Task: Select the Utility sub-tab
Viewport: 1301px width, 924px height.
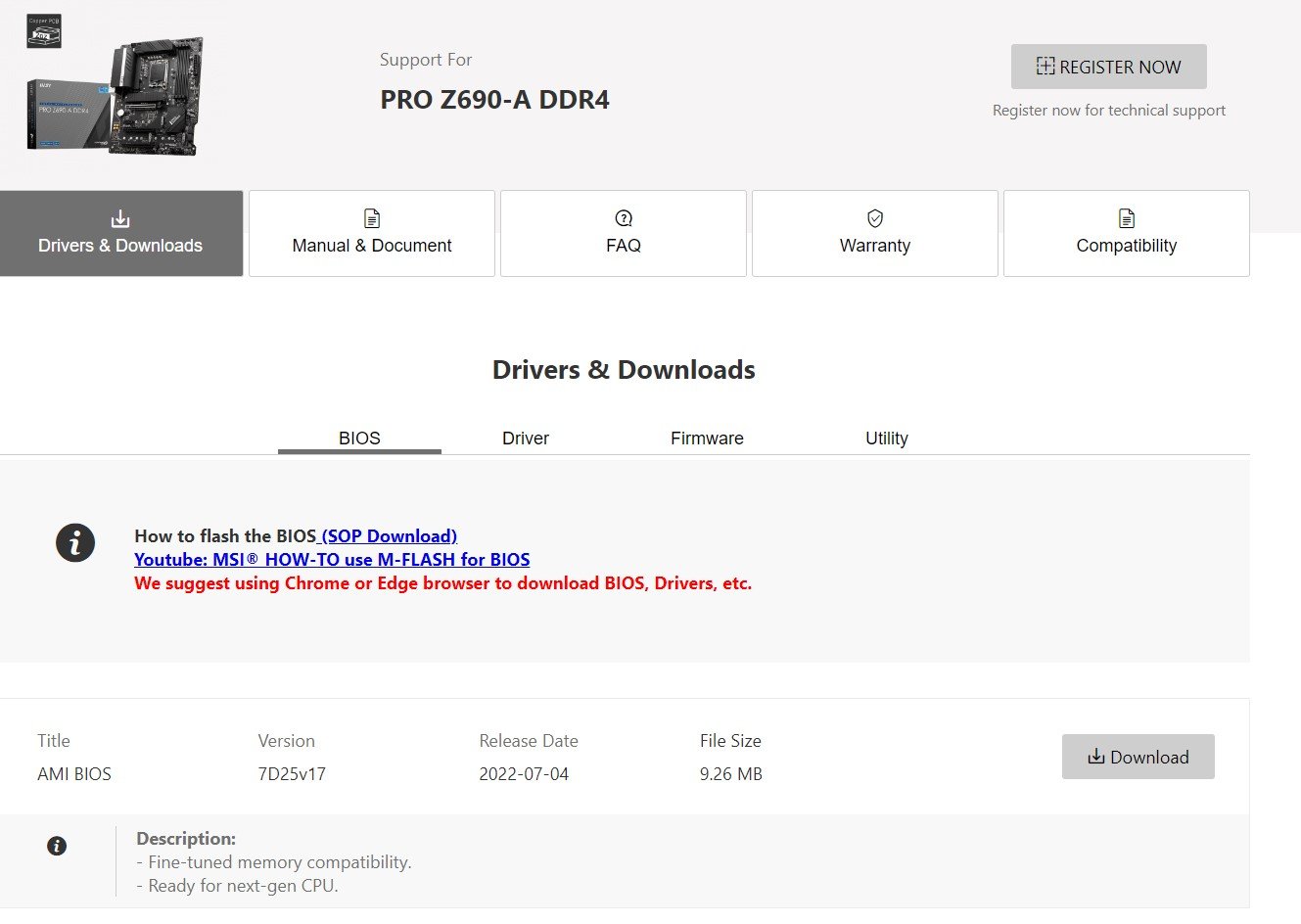Action: tap(887, 439)
